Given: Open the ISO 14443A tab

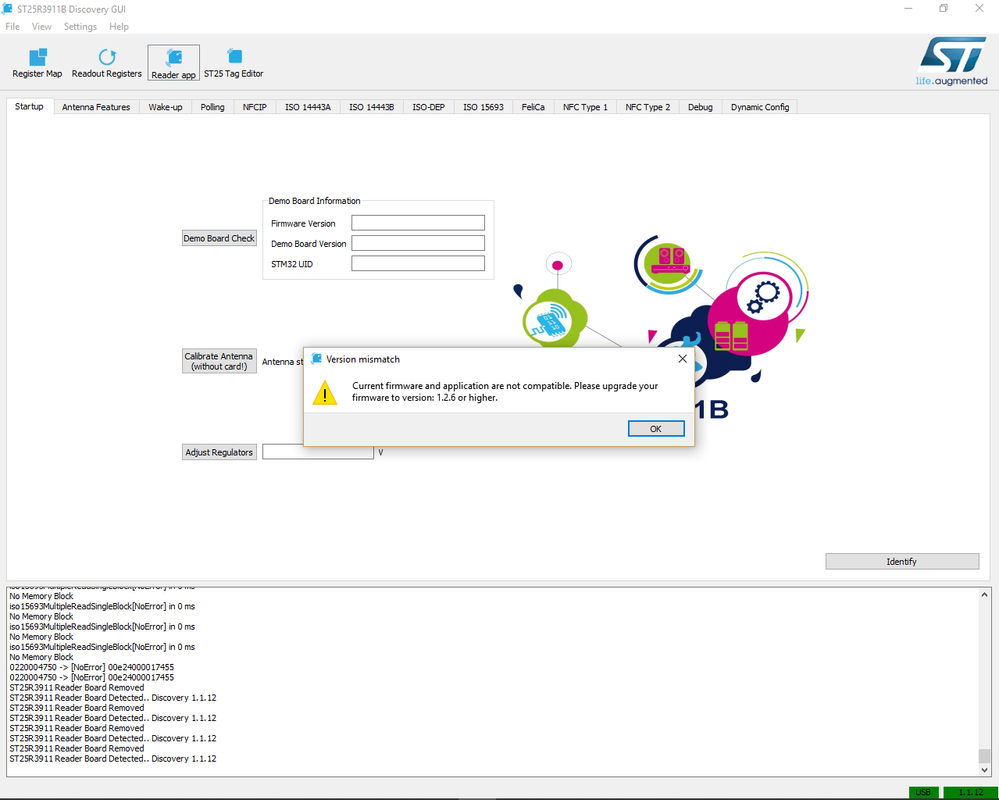Looking at the screenshot, I should [308, 107].
